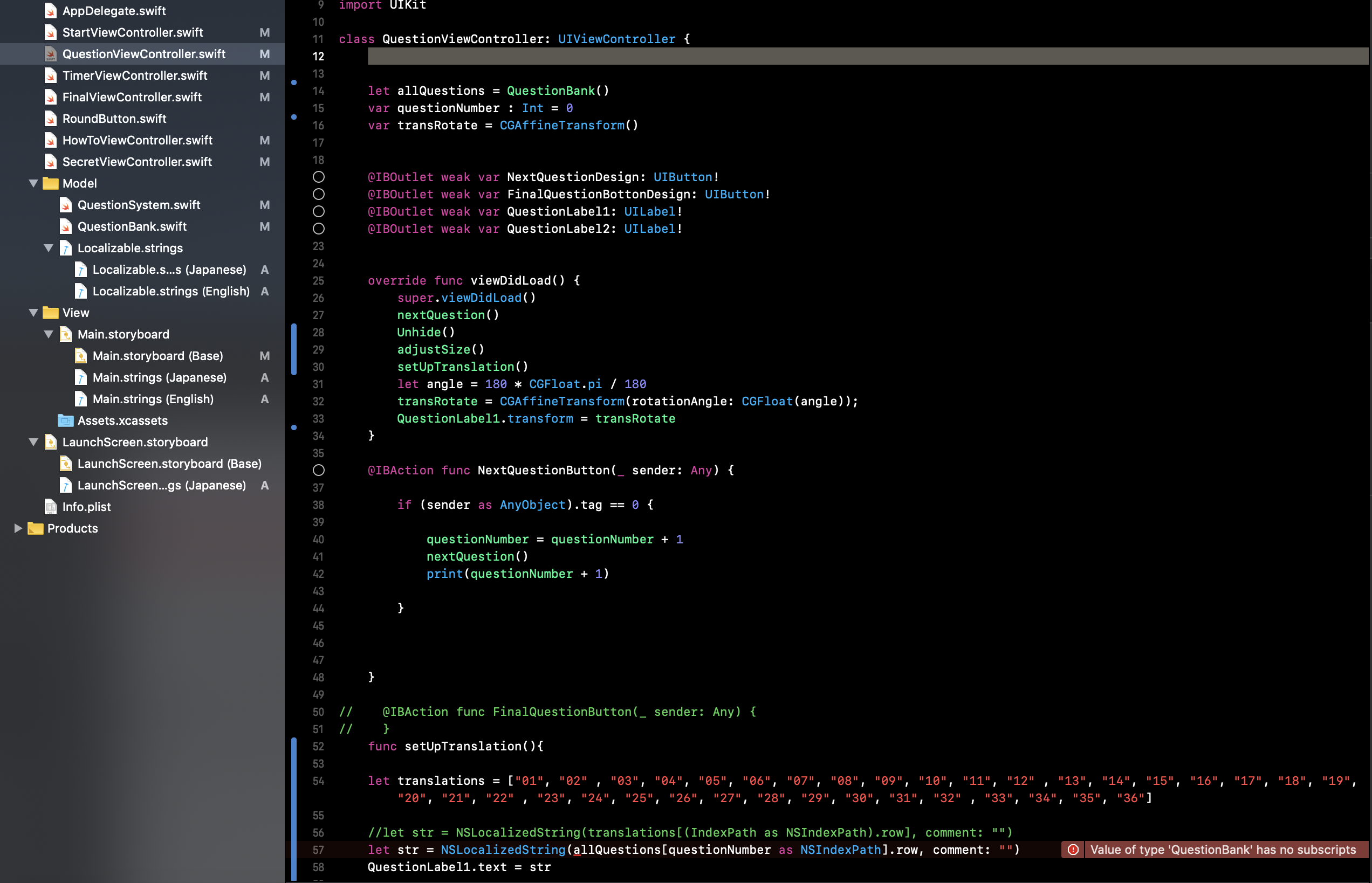Open AppDelegate.swift file icon

[51, 11]
